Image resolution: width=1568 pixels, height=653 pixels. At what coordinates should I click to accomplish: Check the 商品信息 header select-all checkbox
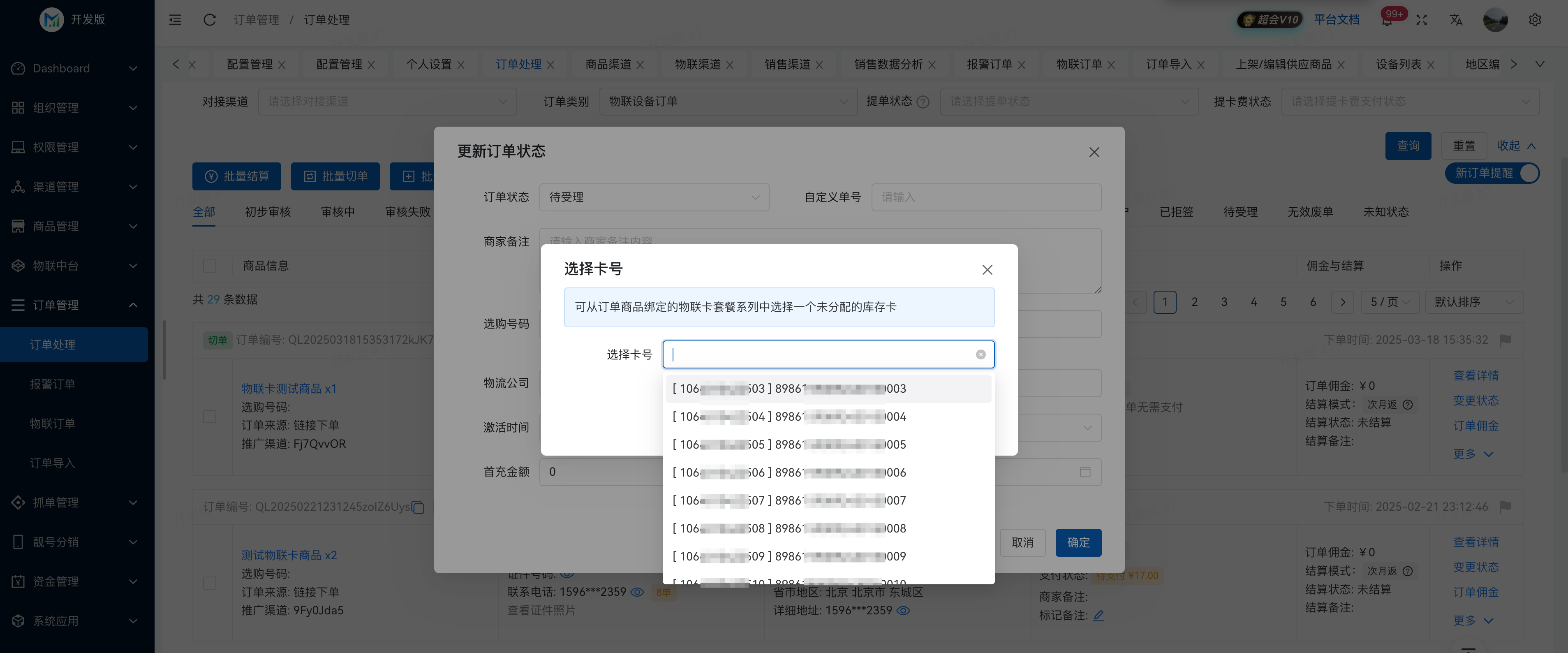pos(210,266)
